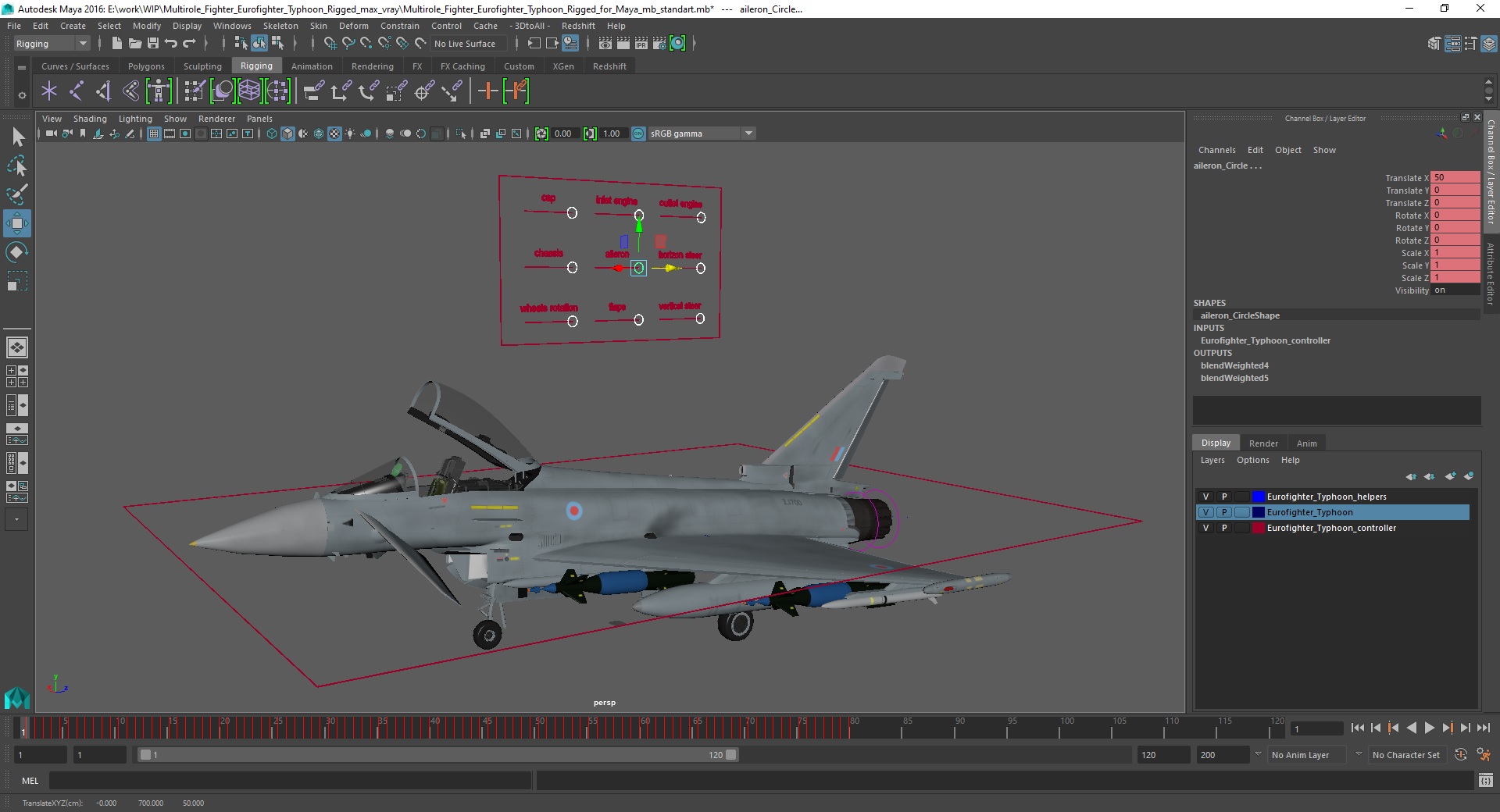This screenshot has height=812, width=1500.
Task: Open the Constrain menu
Action: coord(399,26)
